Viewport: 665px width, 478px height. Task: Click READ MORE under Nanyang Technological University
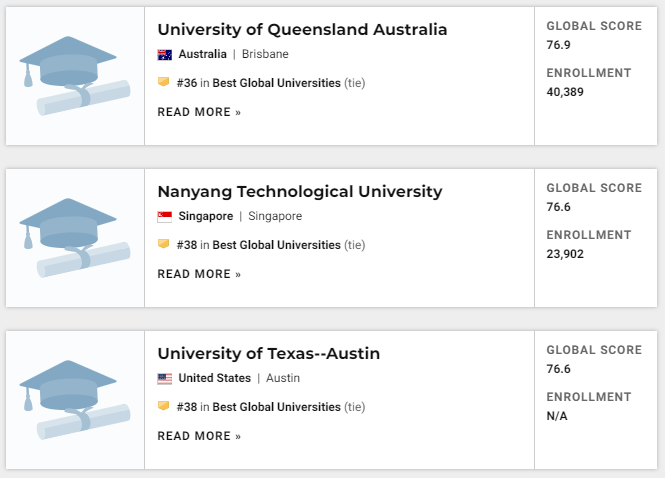pyautogui.click(x=199, y=274)
